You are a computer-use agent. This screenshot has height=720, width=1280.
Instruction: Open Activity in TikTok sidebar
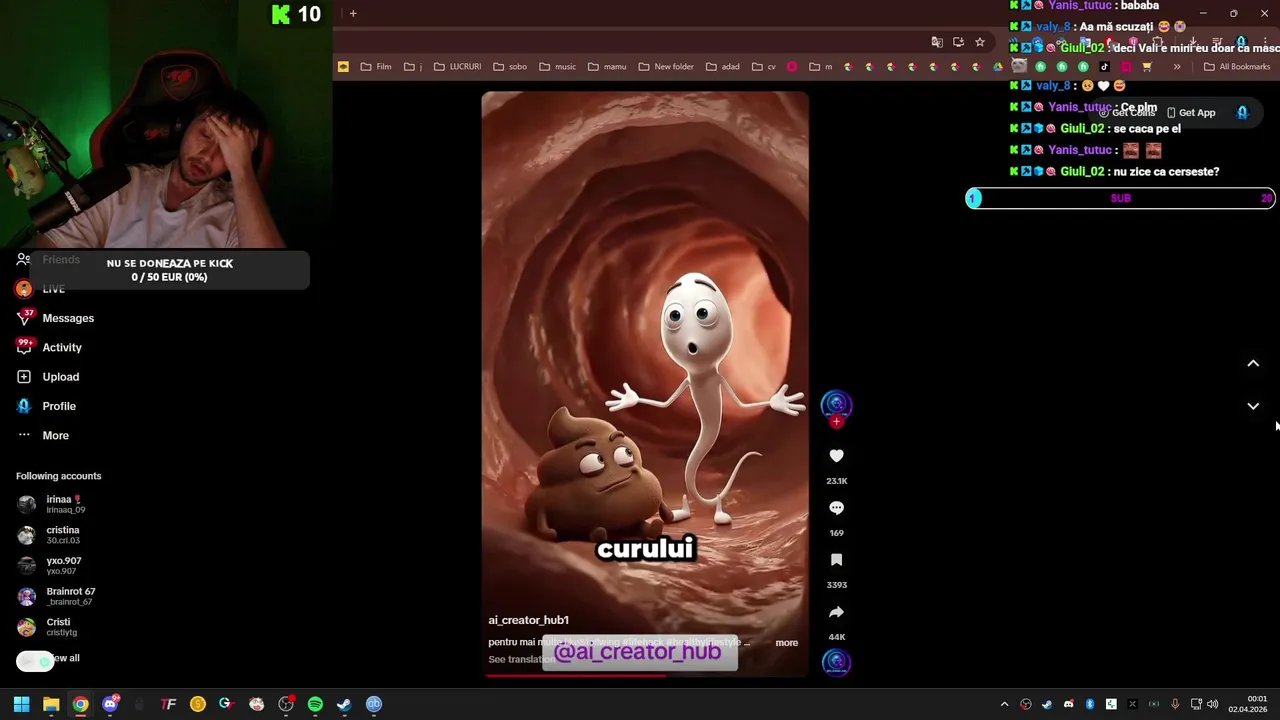[50, 347]
